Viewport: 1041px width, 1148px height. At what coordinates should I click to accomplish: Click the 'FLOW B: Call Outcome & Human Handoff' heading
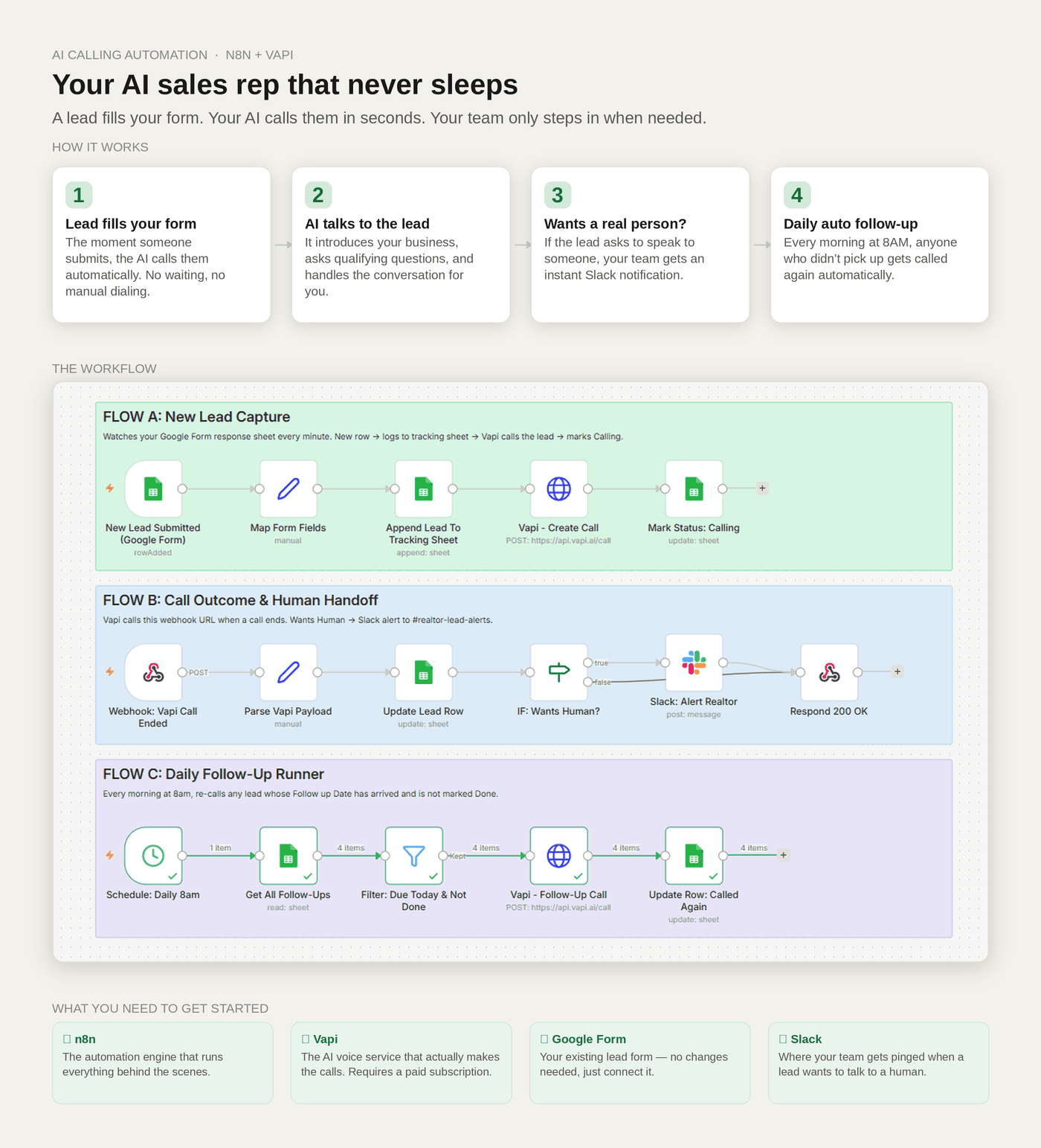pos(240,600)
